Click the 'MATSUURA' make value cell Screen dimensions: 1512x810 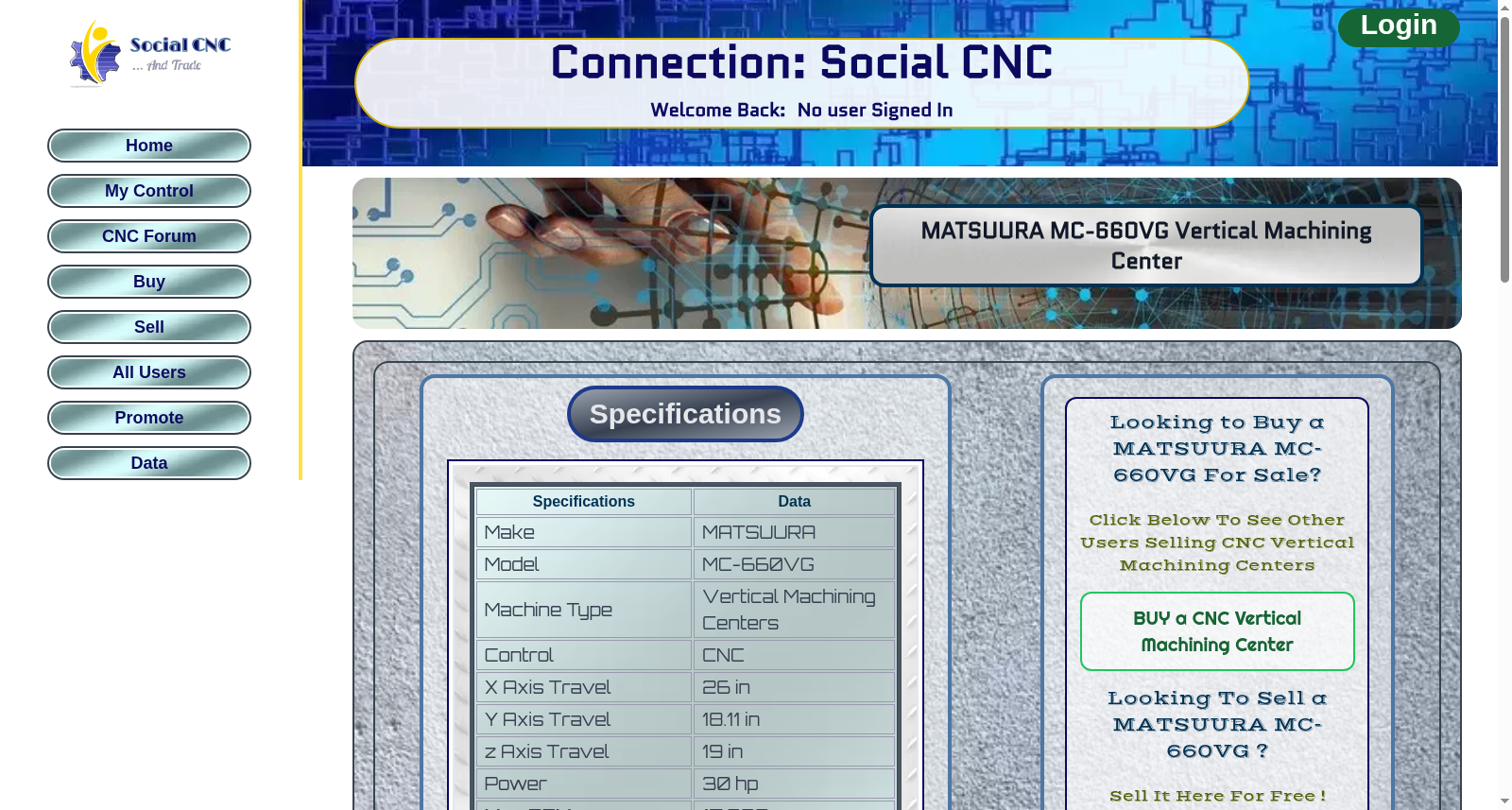coord(794,532)
